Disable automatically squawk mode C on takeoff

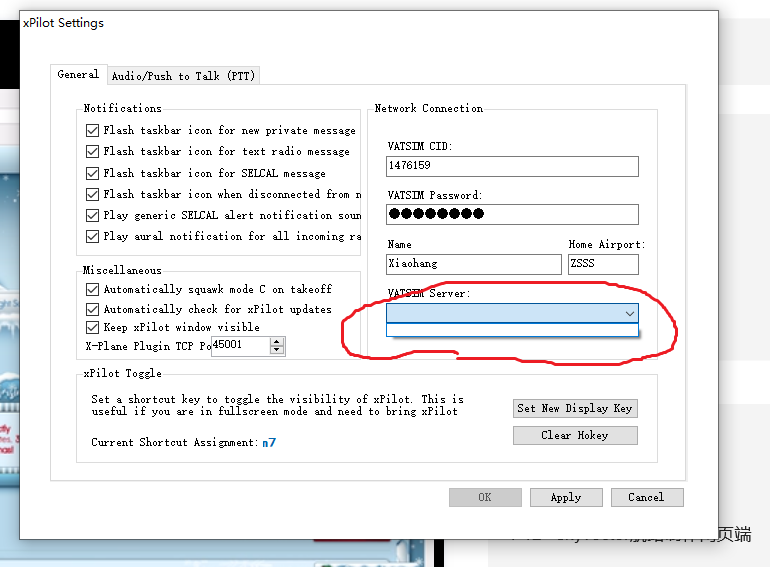(92, 290)
